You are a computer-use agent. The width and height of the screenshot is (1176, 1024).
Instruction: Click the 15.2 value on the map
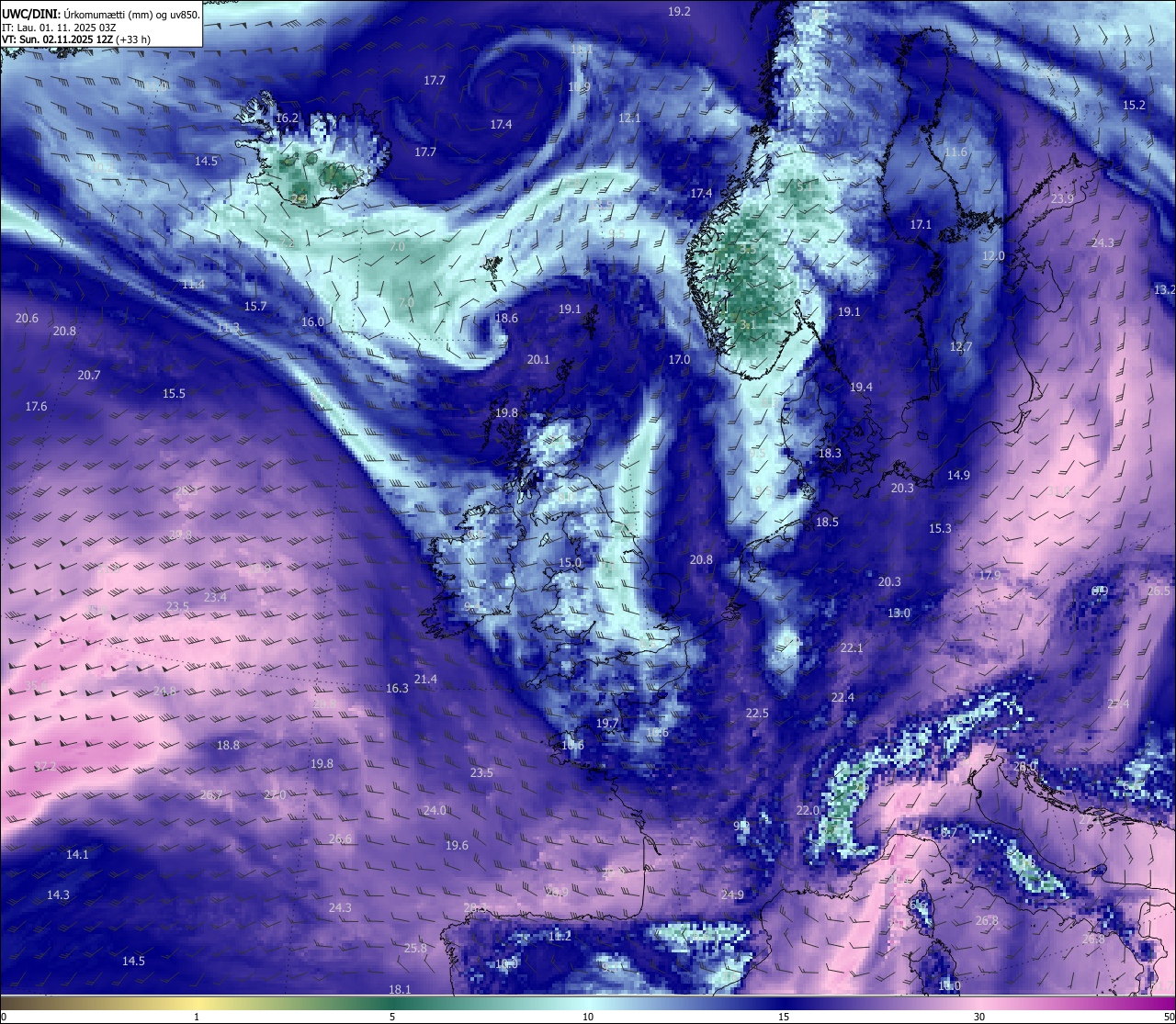pyautogui.click(x=1135, y=105)
